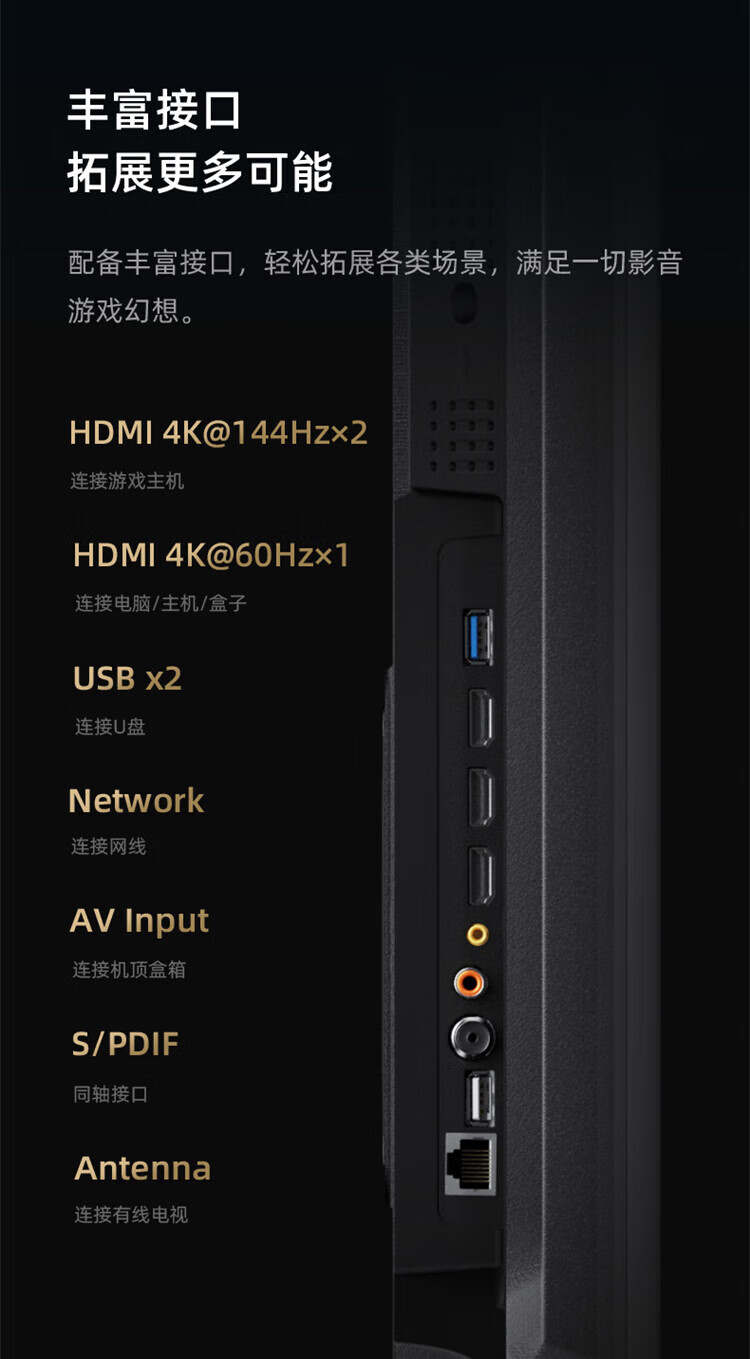Viewport: 750px width, 1359px height.
Task: Click the topmost HDMI port
Action: pos(481,716)
